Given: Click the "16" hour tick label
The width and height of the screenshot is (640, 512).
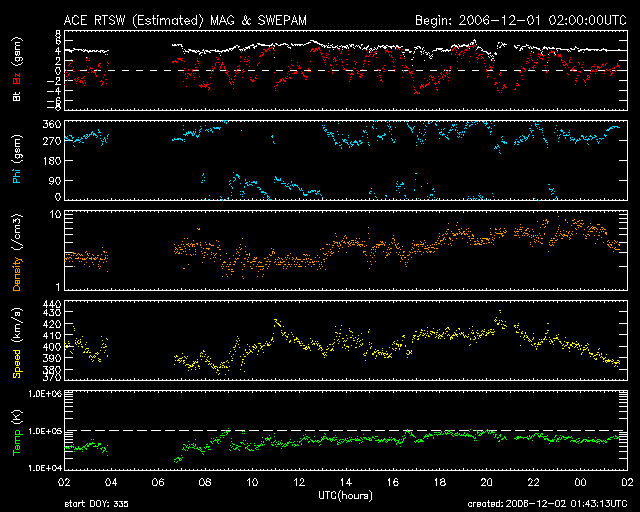Looking at the screenshot, I should (x=393, y=482).
